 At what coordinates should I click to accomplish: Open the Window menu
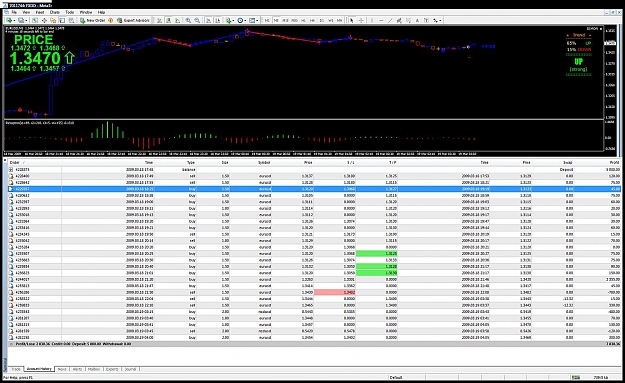tap(86, 12)
